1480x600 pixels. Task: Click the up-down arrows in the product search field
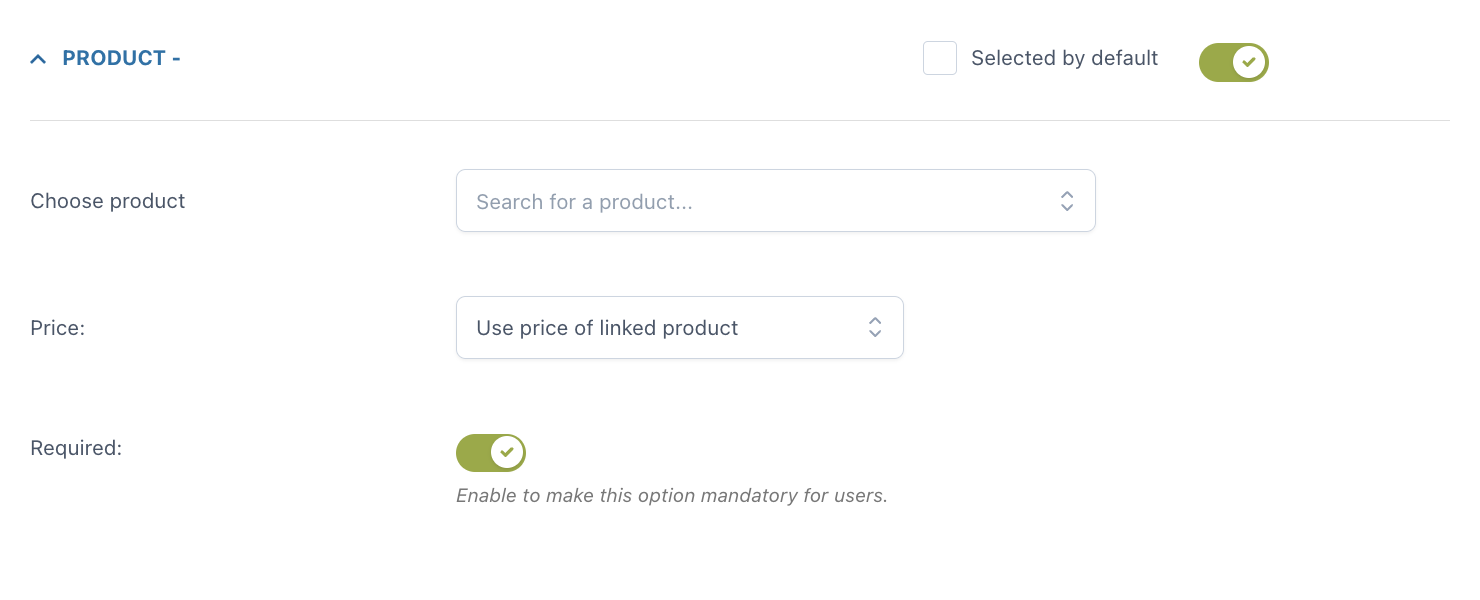pos(1067,201)
